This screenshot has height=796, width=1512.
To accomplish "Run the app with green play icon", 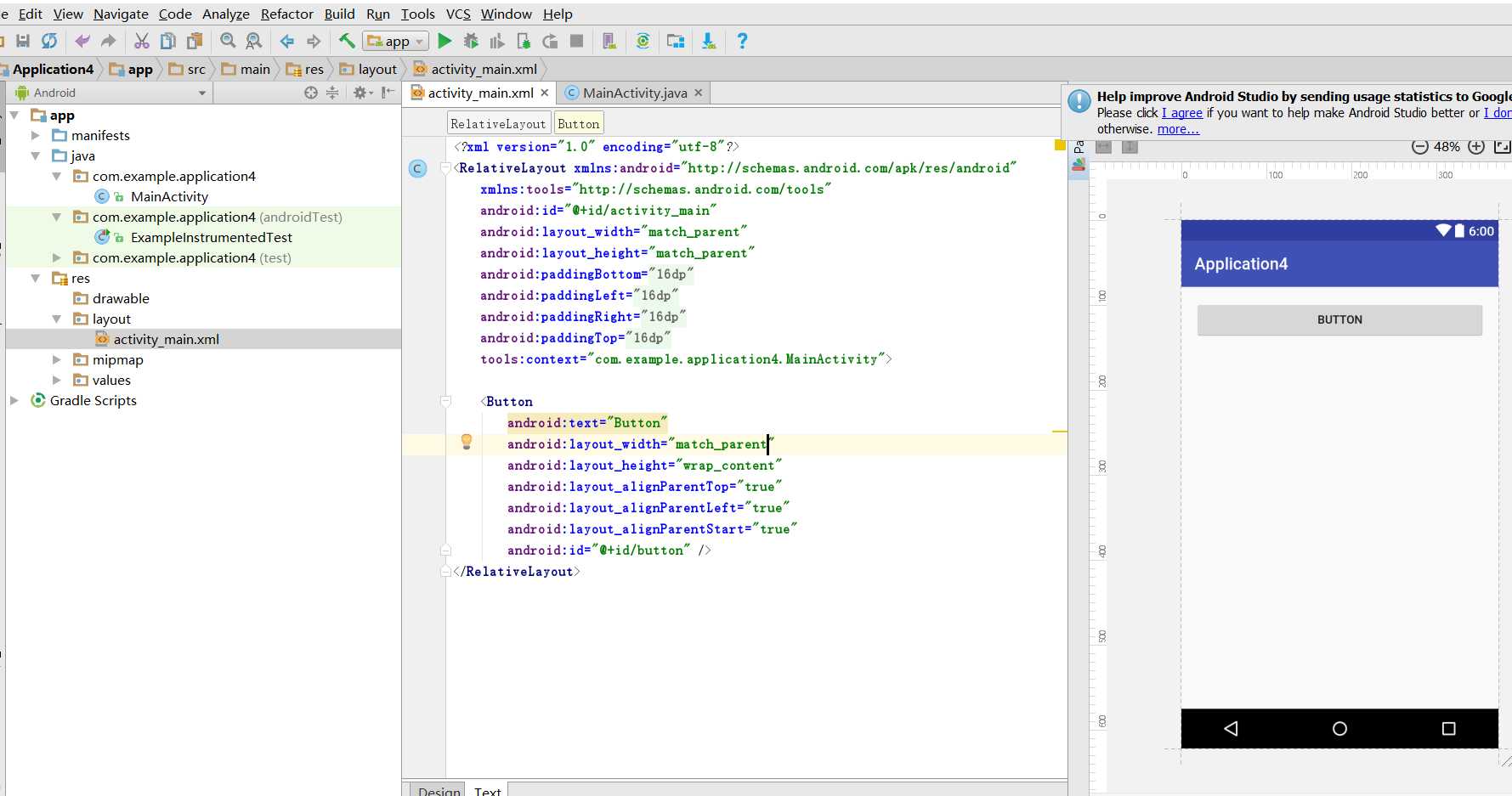I will click(x=445, y=41).
